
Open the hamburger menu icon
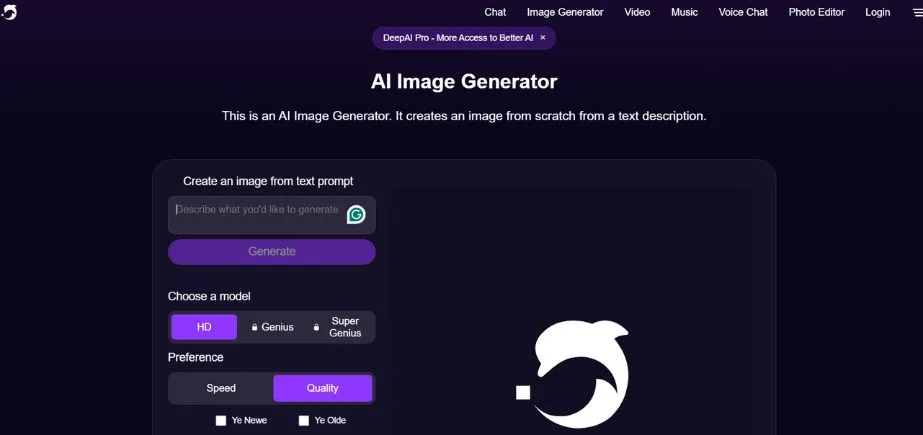[917, 12]
